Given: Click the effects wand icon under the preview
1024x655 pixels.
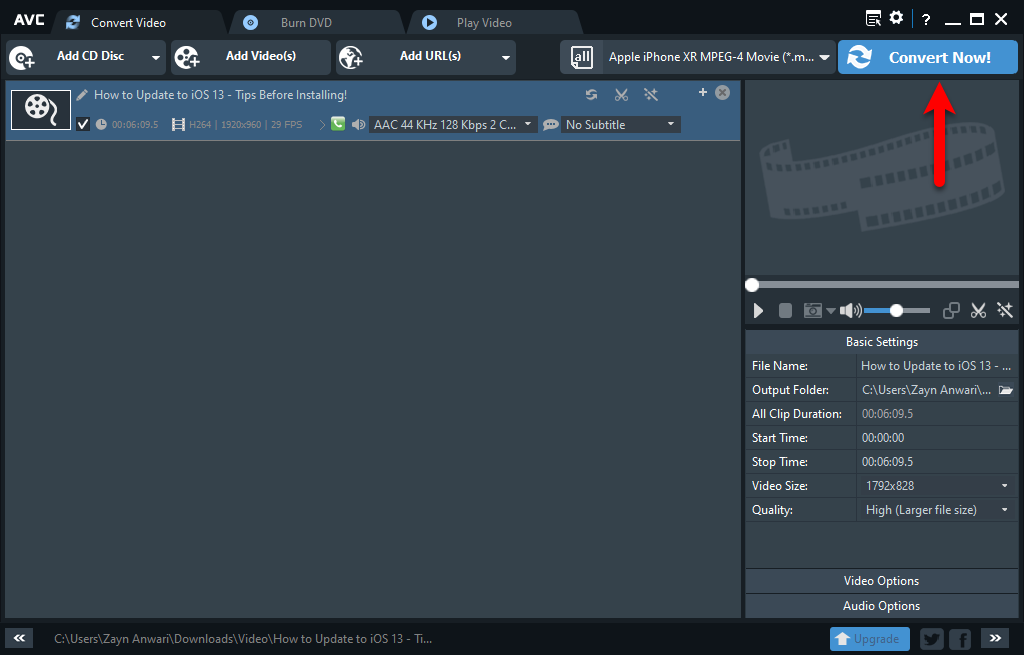Looking at the screenshot, I should coord(1004,310).
